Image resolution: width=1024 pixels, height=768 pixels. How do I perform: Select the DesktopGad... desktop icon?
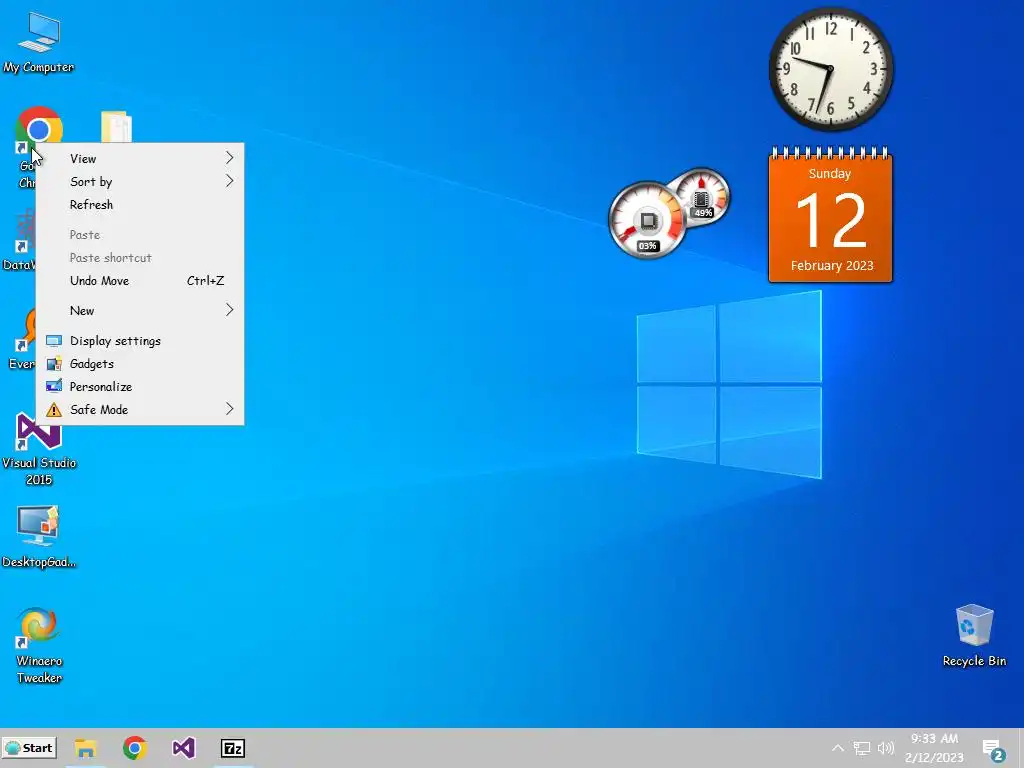[39, 536]
